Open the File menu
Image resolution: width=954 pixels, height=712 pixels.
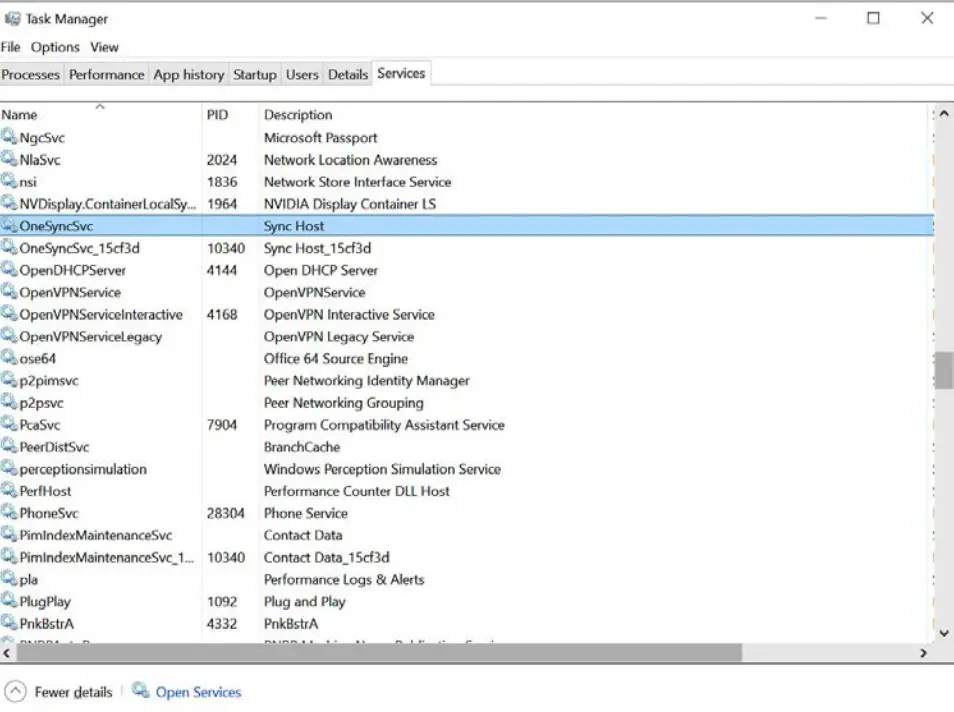point(10,47)
